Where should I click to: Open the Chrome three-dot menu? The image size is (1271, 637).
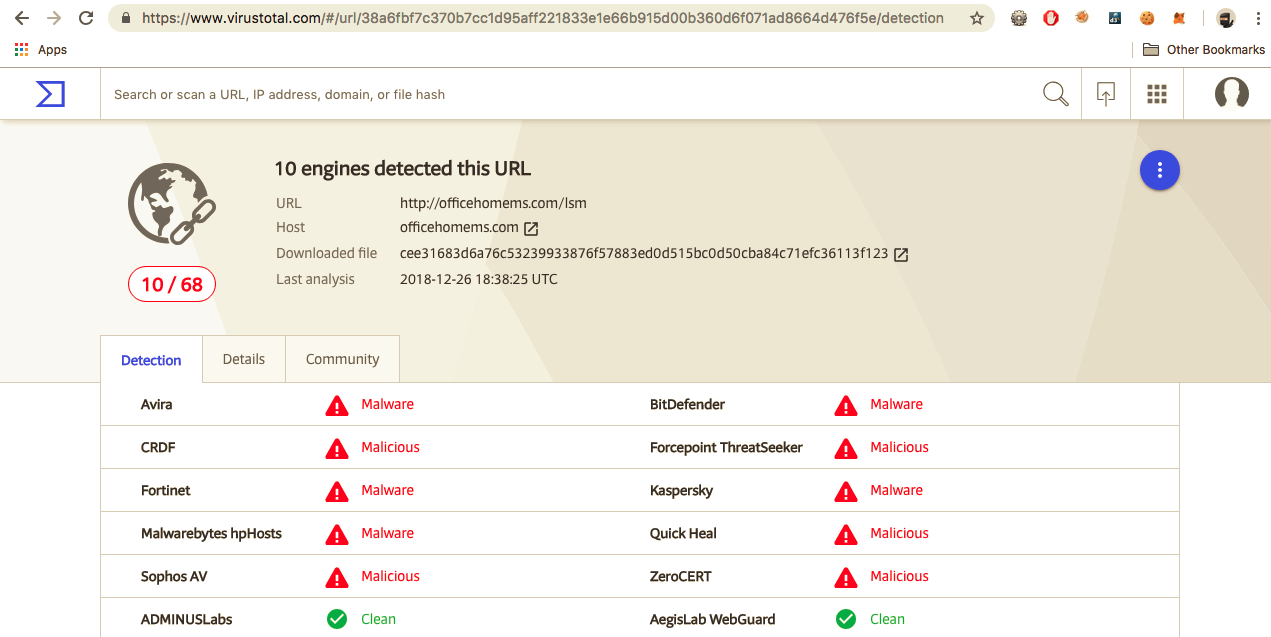1256,18
